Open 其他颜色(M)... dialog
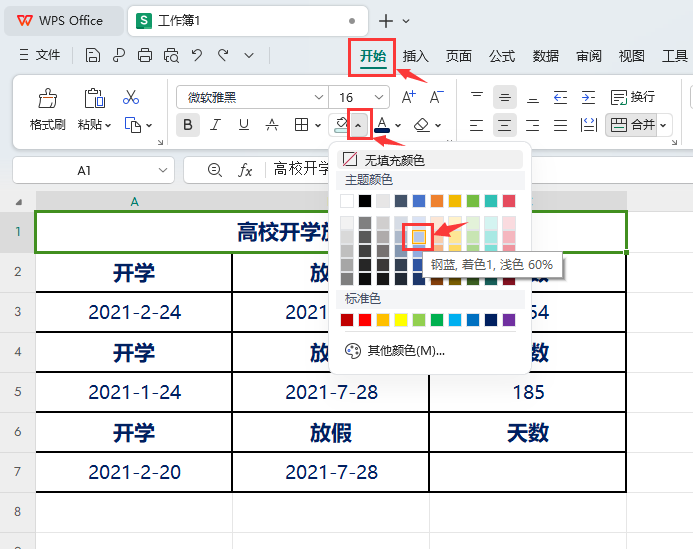The width and height of the screenshot is (693, 549). click(x=395, y=351)
